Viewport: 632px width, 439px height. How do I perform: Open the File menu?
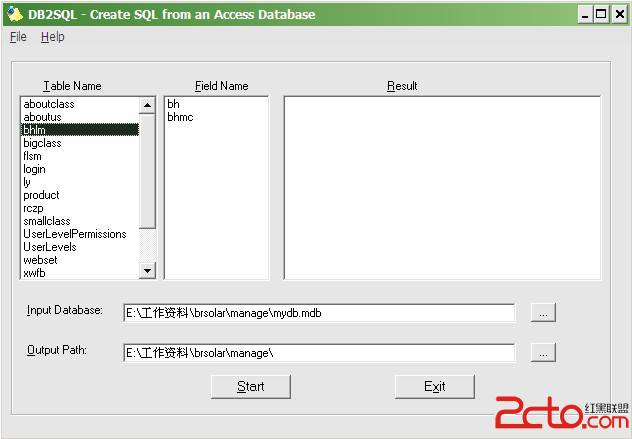18,37
